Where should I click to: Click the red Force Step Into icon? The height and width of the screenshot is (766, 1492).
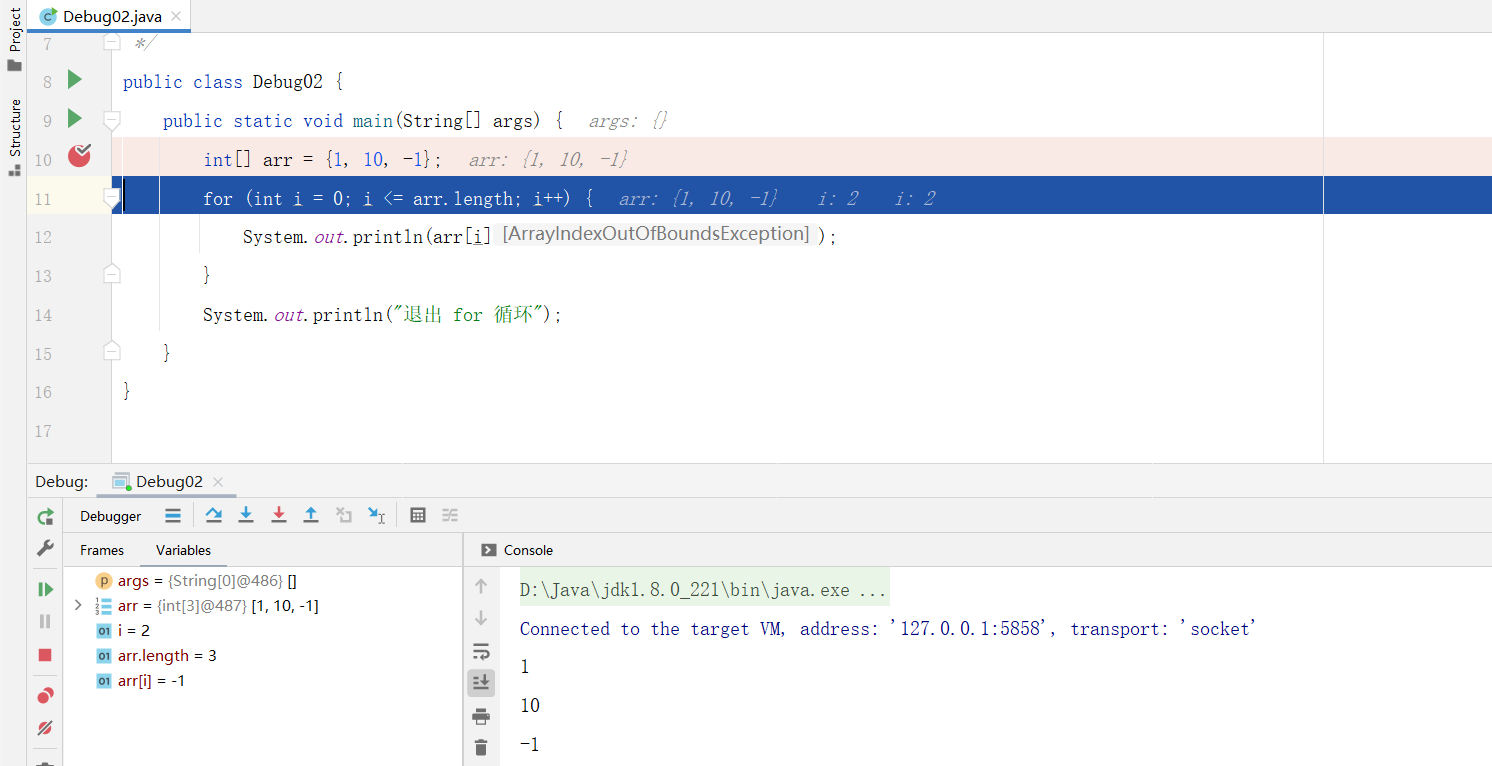[x=279, y=515]
